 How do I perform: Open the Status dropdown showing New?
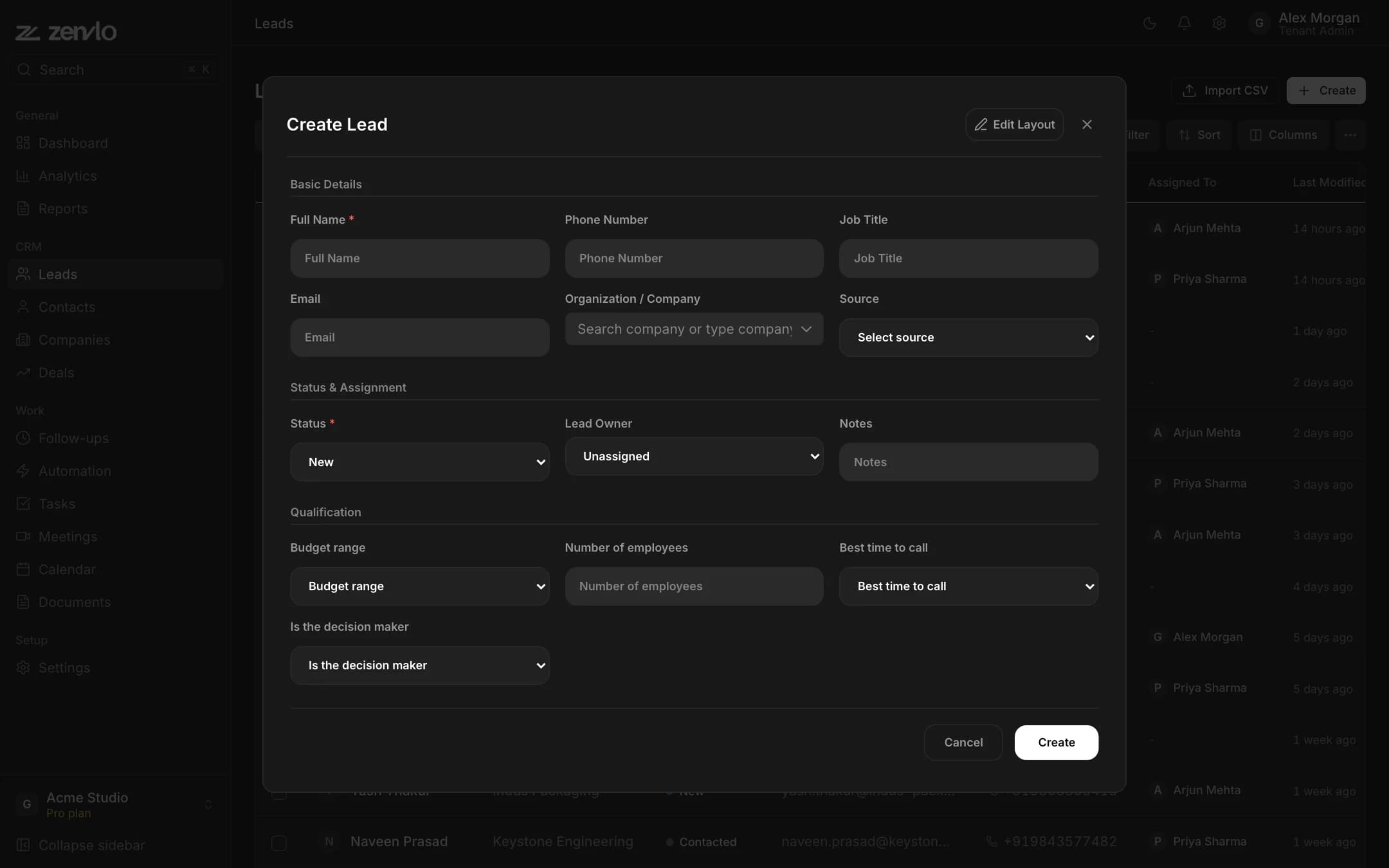pyautogui.click(x=419, y=462)
